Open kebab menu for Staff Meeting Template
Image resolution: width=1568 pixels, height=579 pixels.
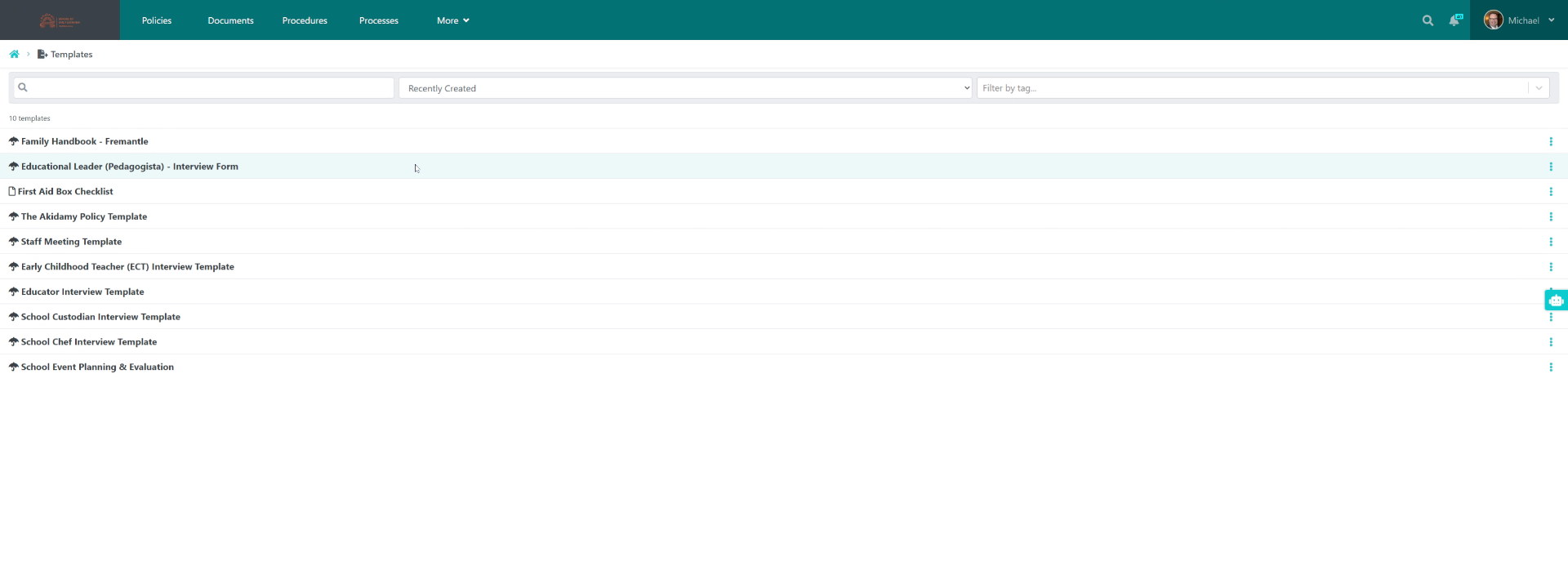tap(1550, 242)
